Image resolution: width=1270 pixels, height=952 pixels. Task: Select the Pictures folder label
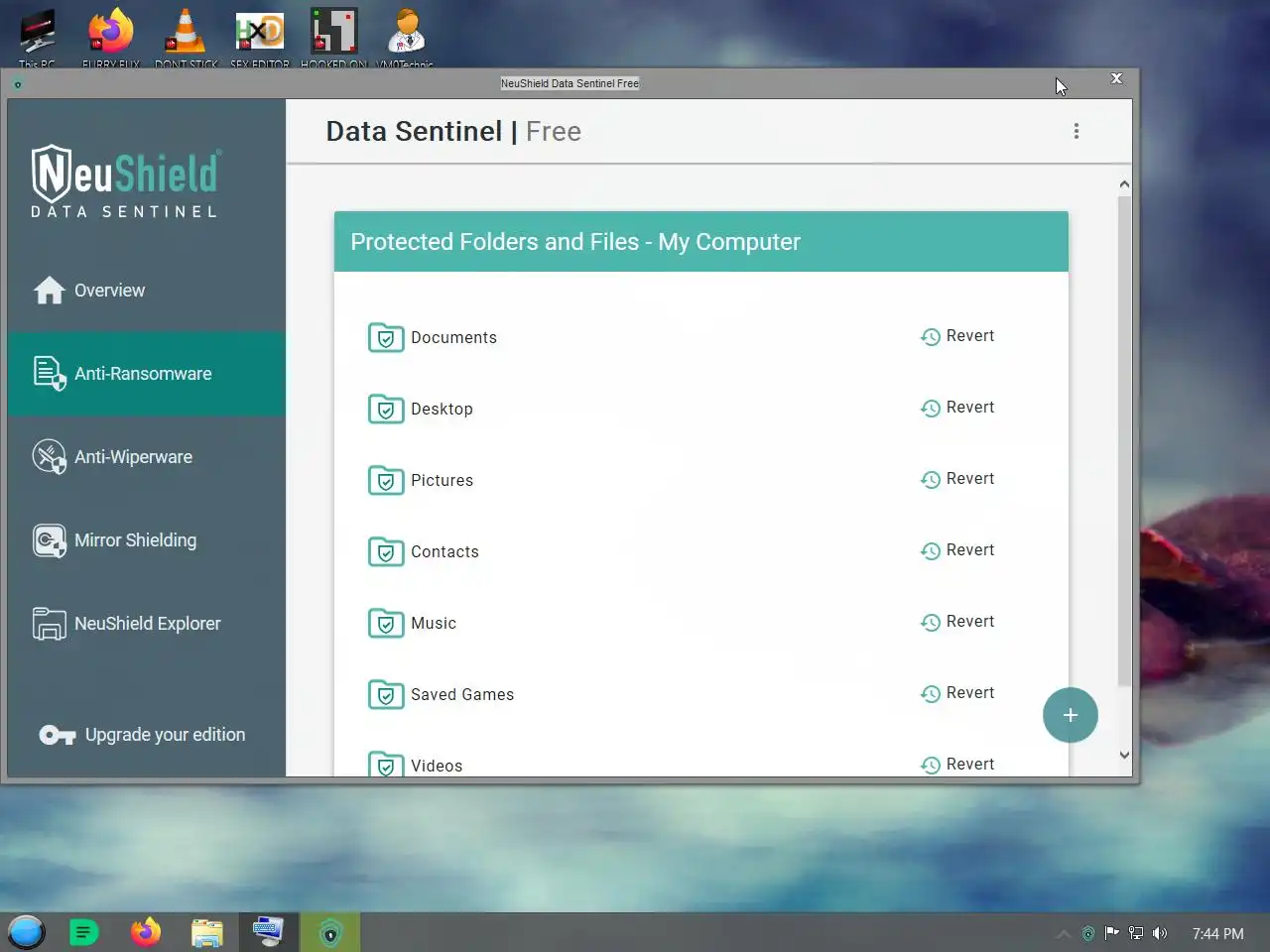(442, 480)
